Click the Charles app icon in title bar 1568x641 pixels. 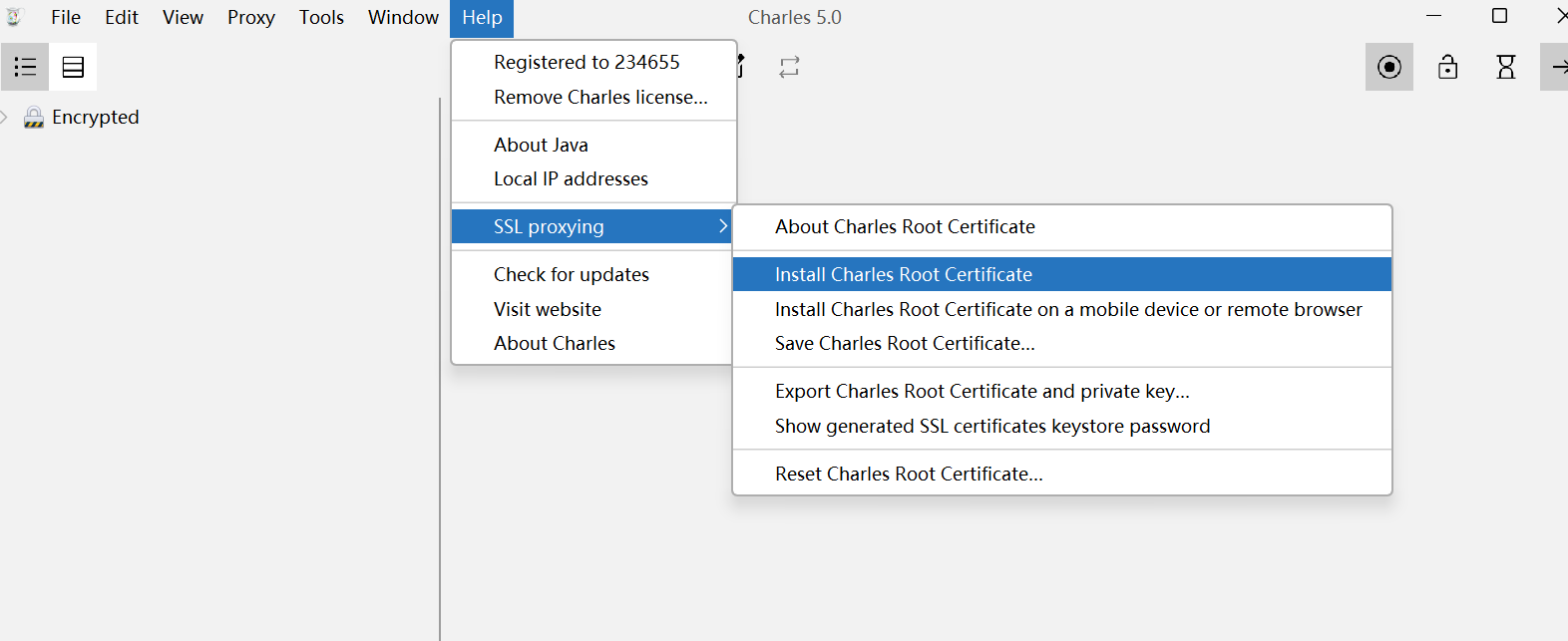click(14, 17)
